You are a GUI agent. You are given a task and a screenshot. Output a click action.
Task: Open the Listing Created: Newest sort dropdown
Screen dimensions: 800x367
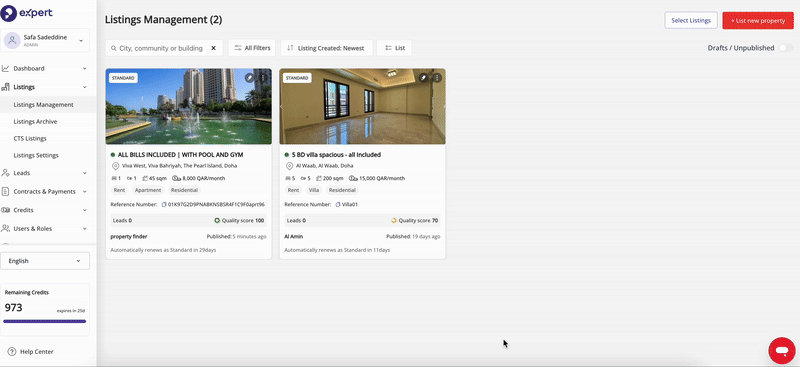point(327,48)
